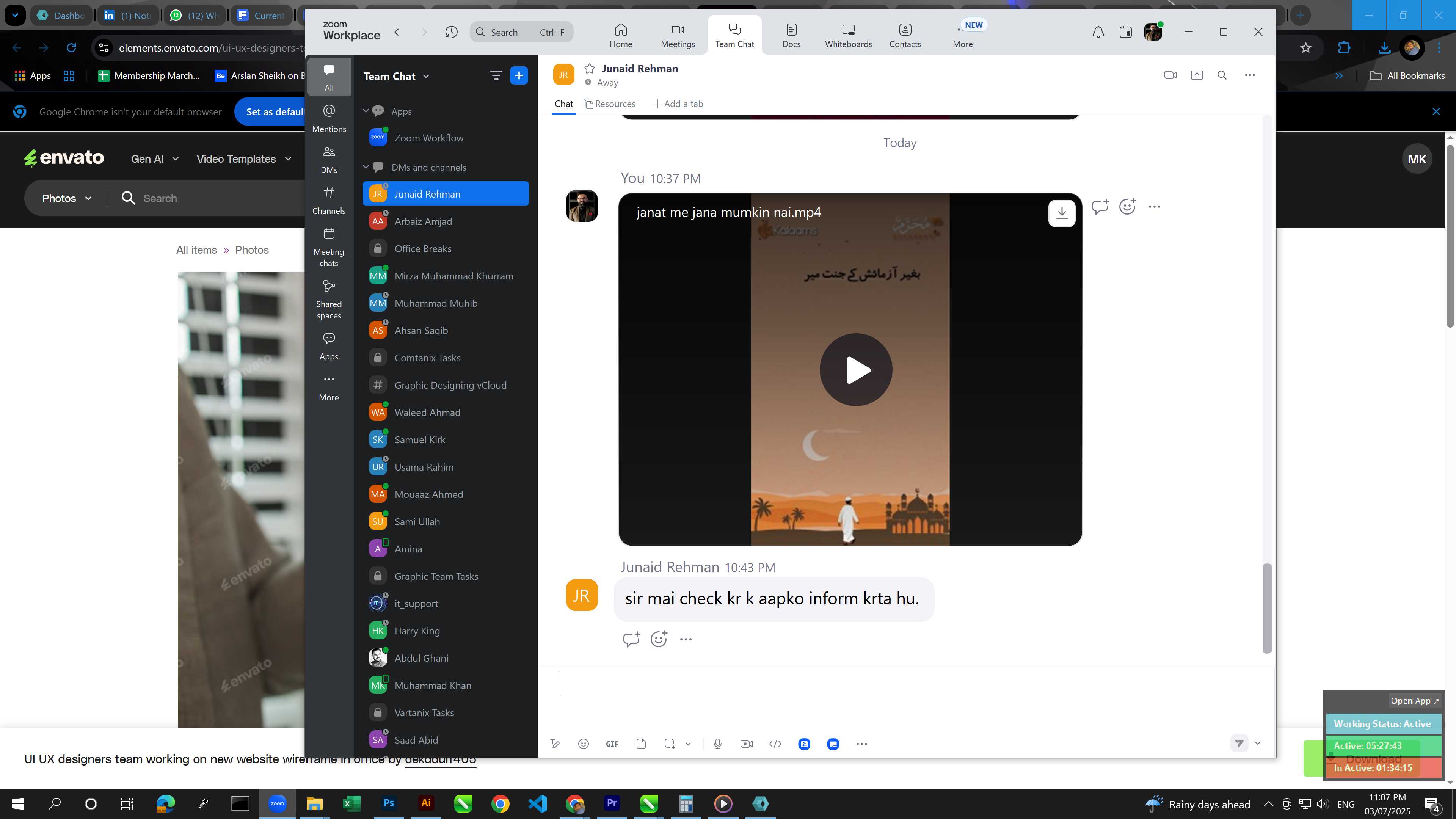Open Zoom history clock icon
This screenshot has height=819, width=1456.
click(x=451, y=32)
